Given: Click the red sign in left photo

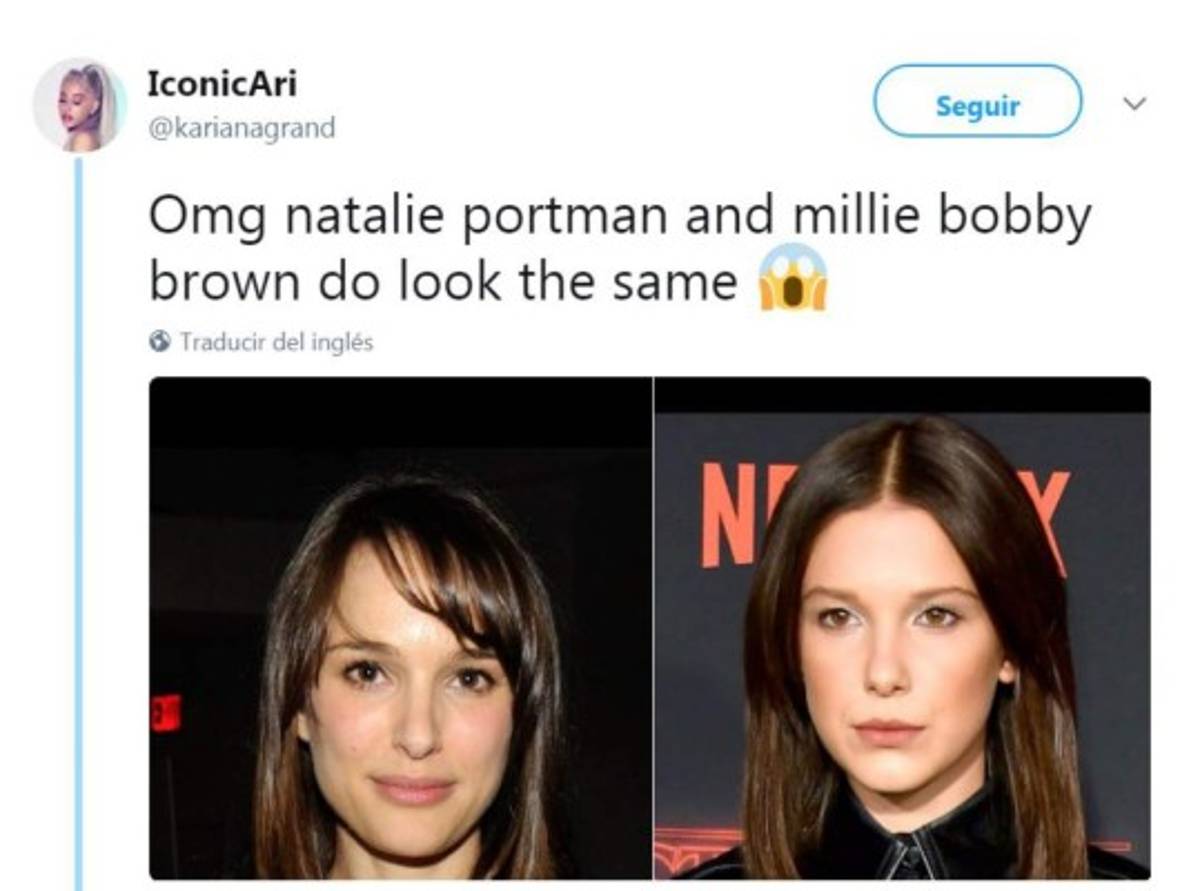Looking at the screenshot, I should [166, 711].
